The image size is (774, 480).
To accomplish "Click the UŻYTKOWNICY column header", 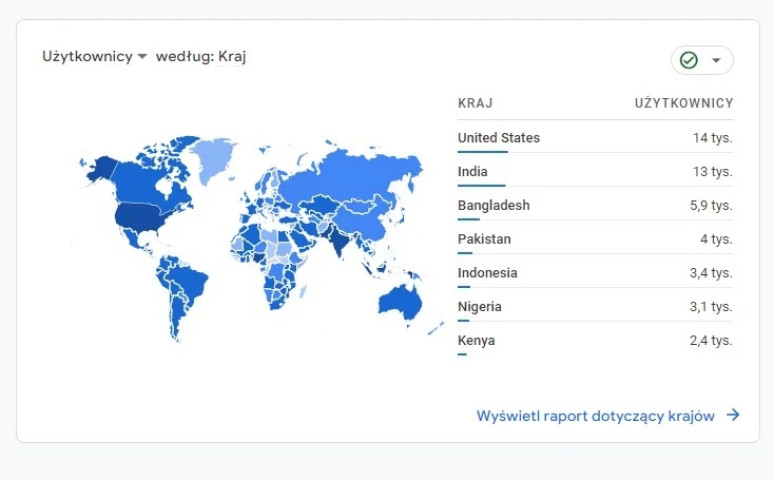I will [x=684, y=103].
